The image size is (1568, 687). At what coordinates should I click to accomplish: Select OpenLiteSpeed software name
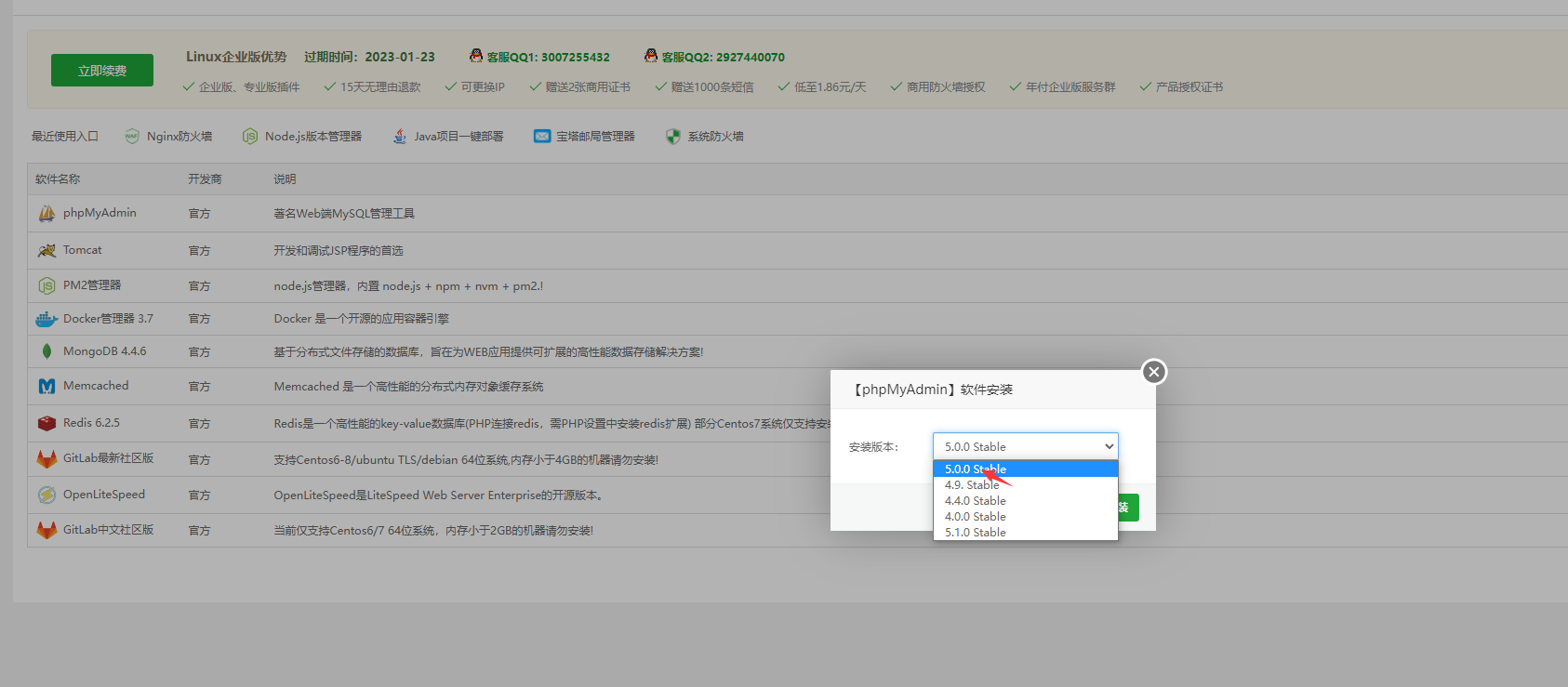click(x=104, y=495)
